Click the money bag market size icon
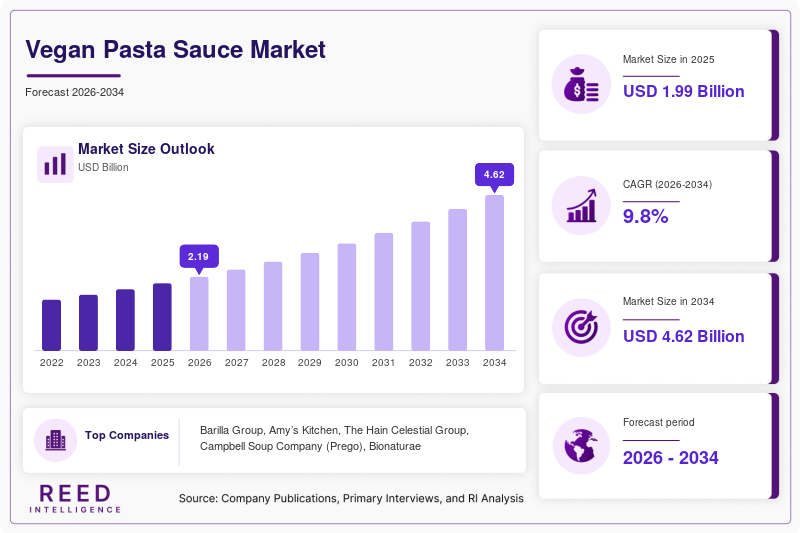The image size is (800, 533). click(x=581, y=84)
